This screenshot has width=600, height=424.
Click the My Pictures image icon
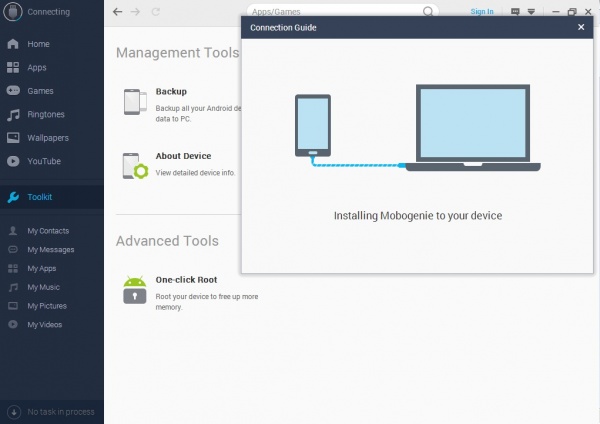[x=13, y=306]
